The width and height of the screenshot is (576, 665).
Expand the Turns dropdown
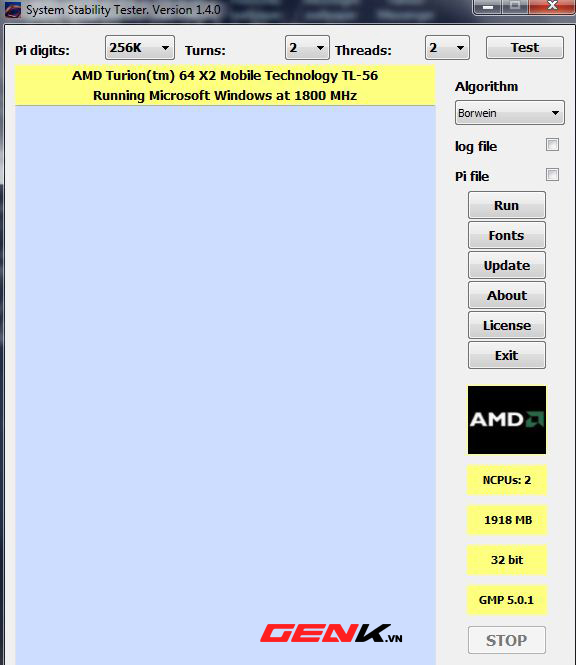tap(307, 48)
